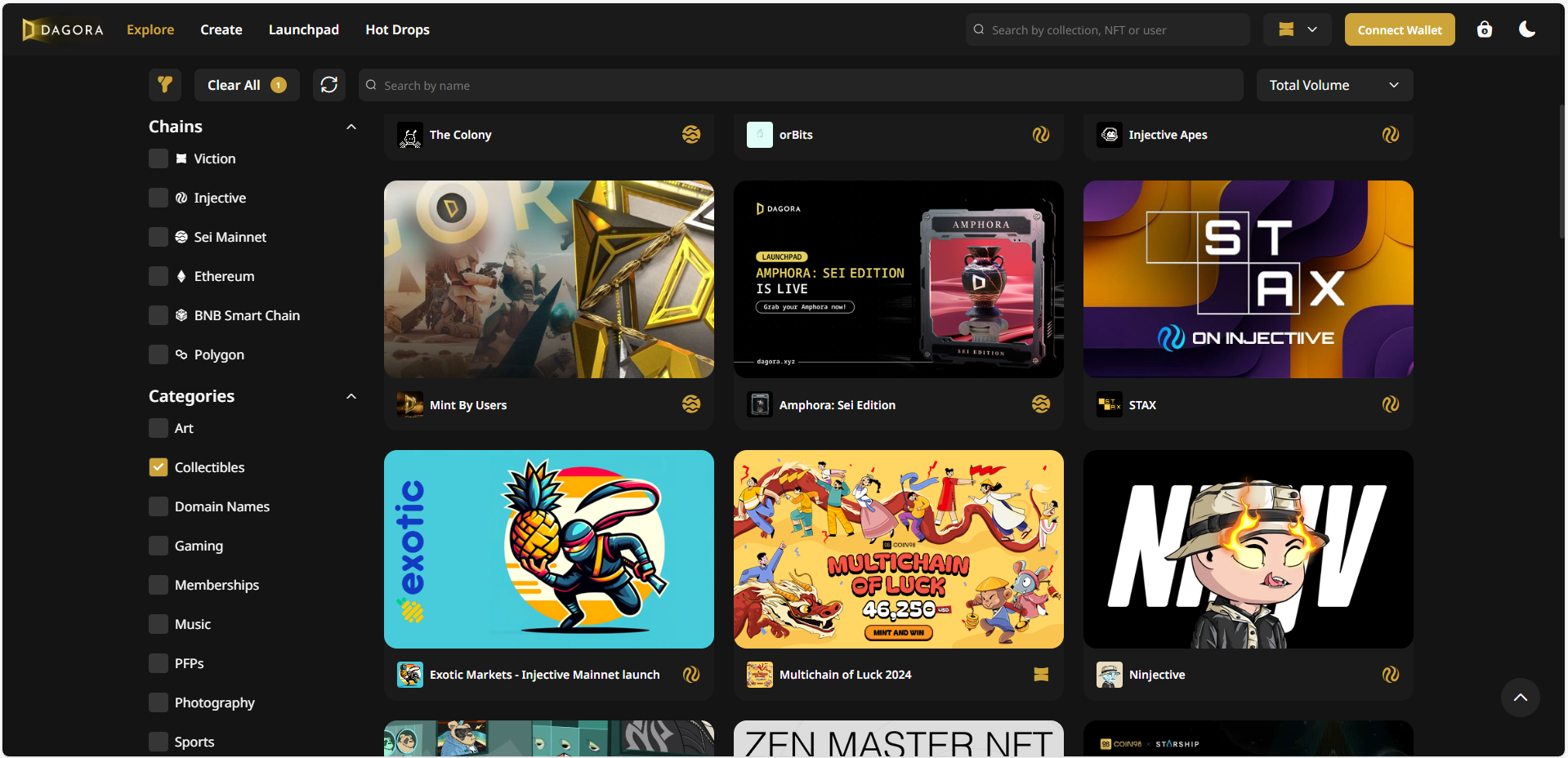Select the Ethereum chain checkbox
Viewport: 1568px width, 758px height.
[x=159, y=276]
